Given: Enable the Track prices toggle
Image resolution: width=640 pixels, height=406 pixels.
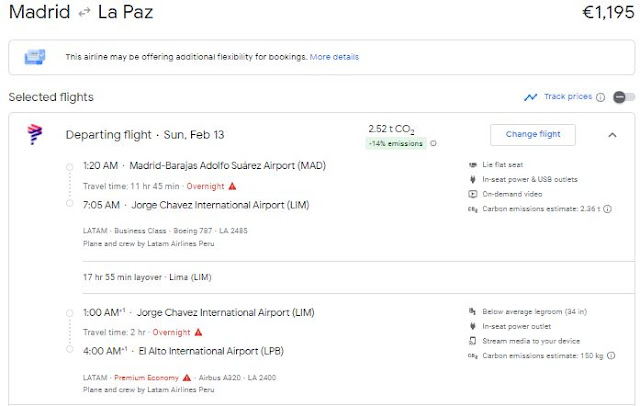Looking at the screenshot, I should pyautogui.click(x=624, y=97).
